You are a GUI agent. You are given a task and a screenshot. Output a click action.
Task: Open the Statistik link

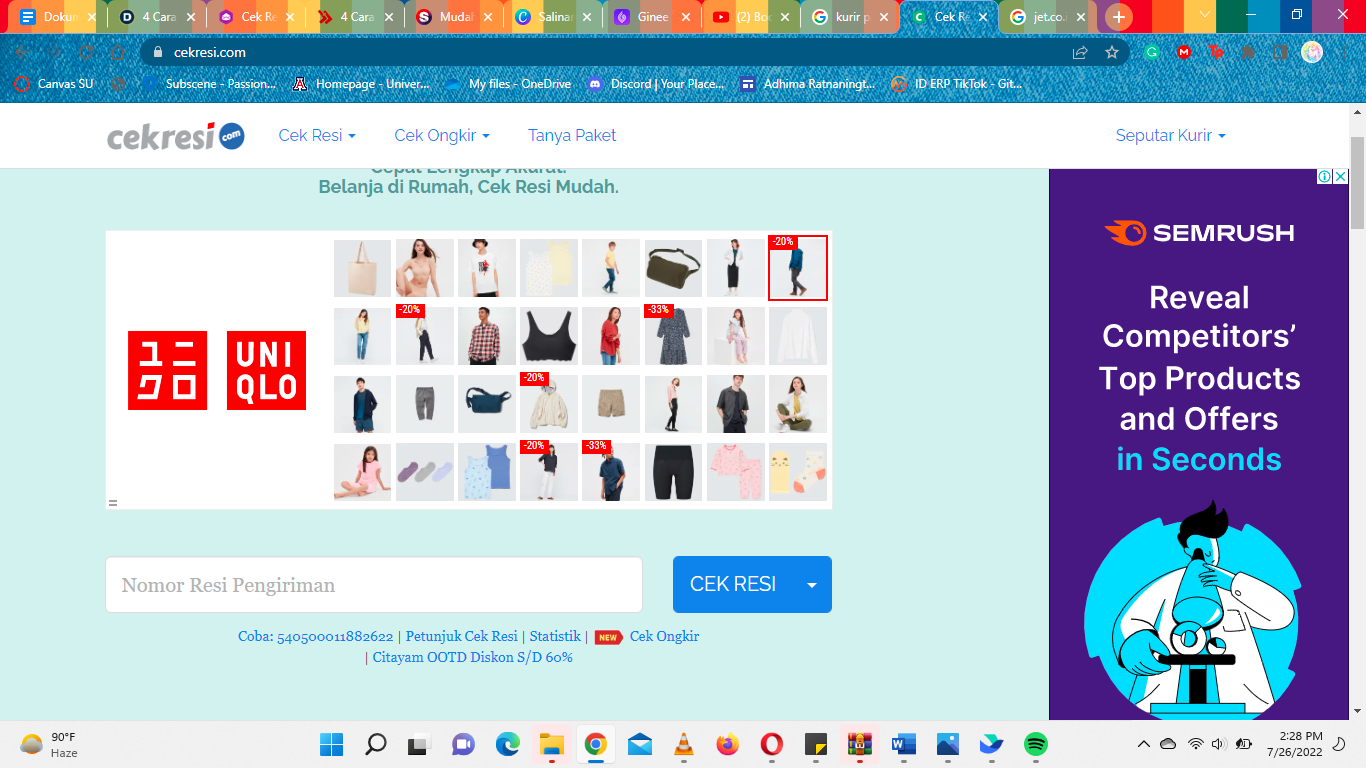(x=555, y=636)
